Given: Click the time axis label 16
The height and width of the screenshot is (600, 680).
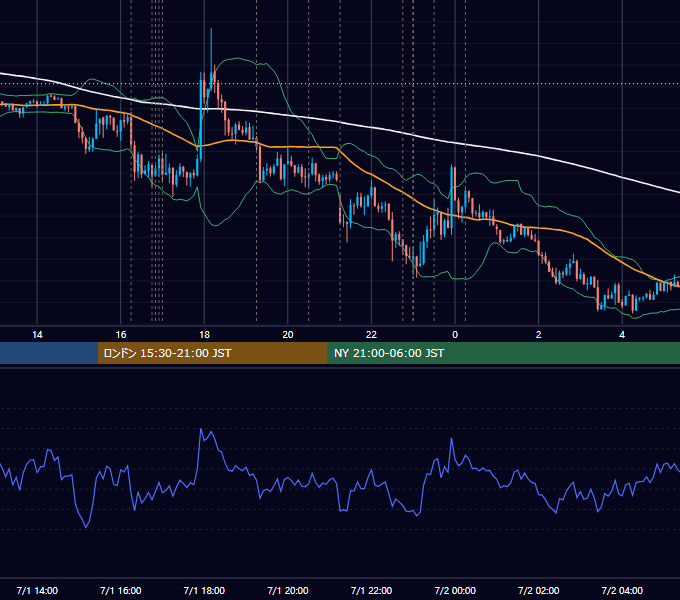Looking at the screenshot, I should coord(121,335).
